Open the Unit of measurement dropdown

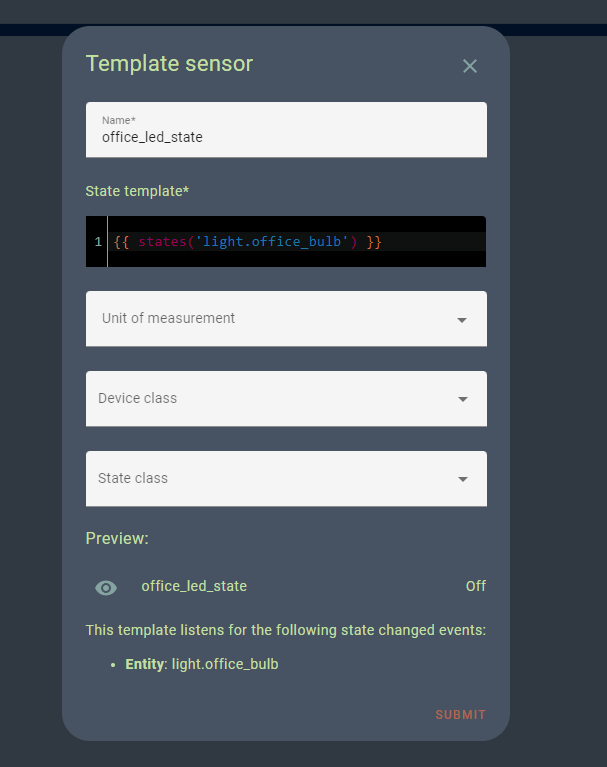(x=286, y=319)
